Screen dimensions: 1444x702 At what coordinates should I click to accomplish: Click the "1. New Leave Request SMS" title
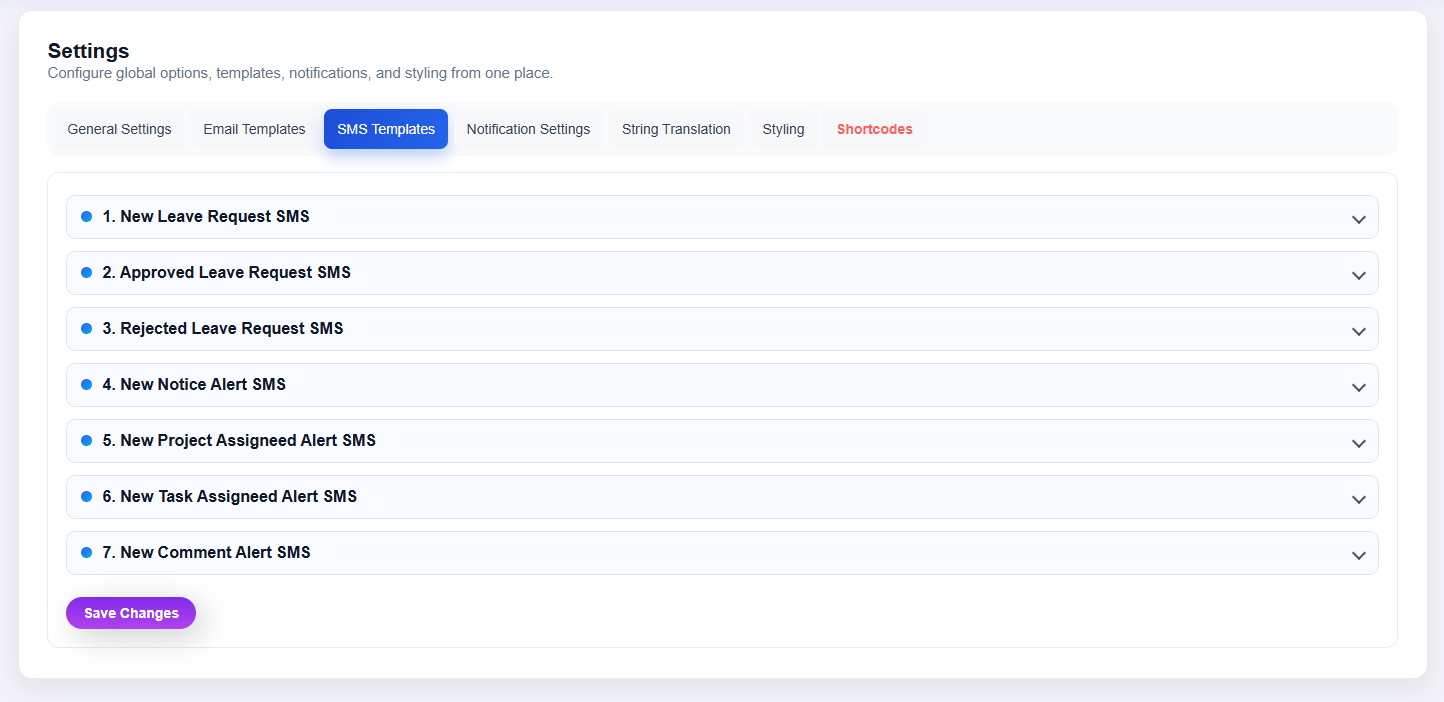[206, 216]
